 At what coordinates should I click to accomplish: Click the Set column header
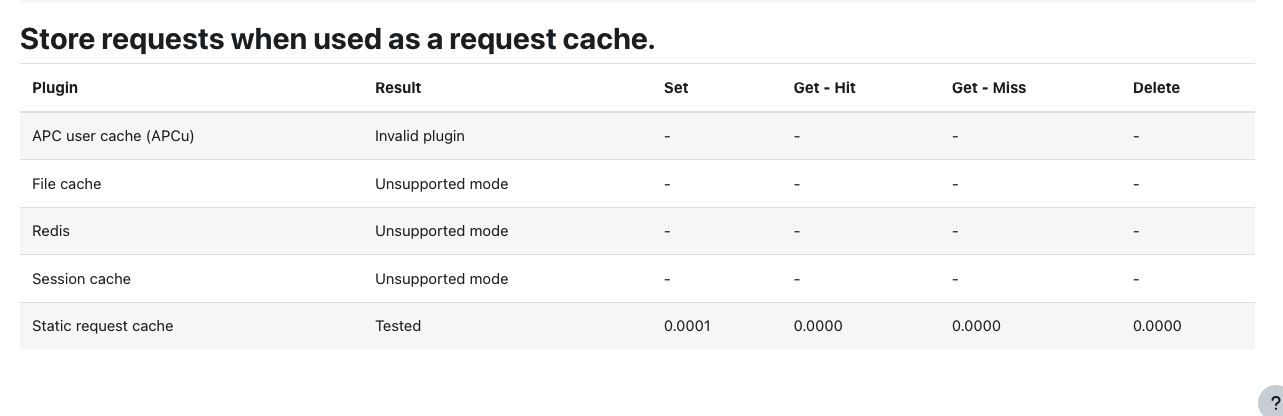point(676,88)
